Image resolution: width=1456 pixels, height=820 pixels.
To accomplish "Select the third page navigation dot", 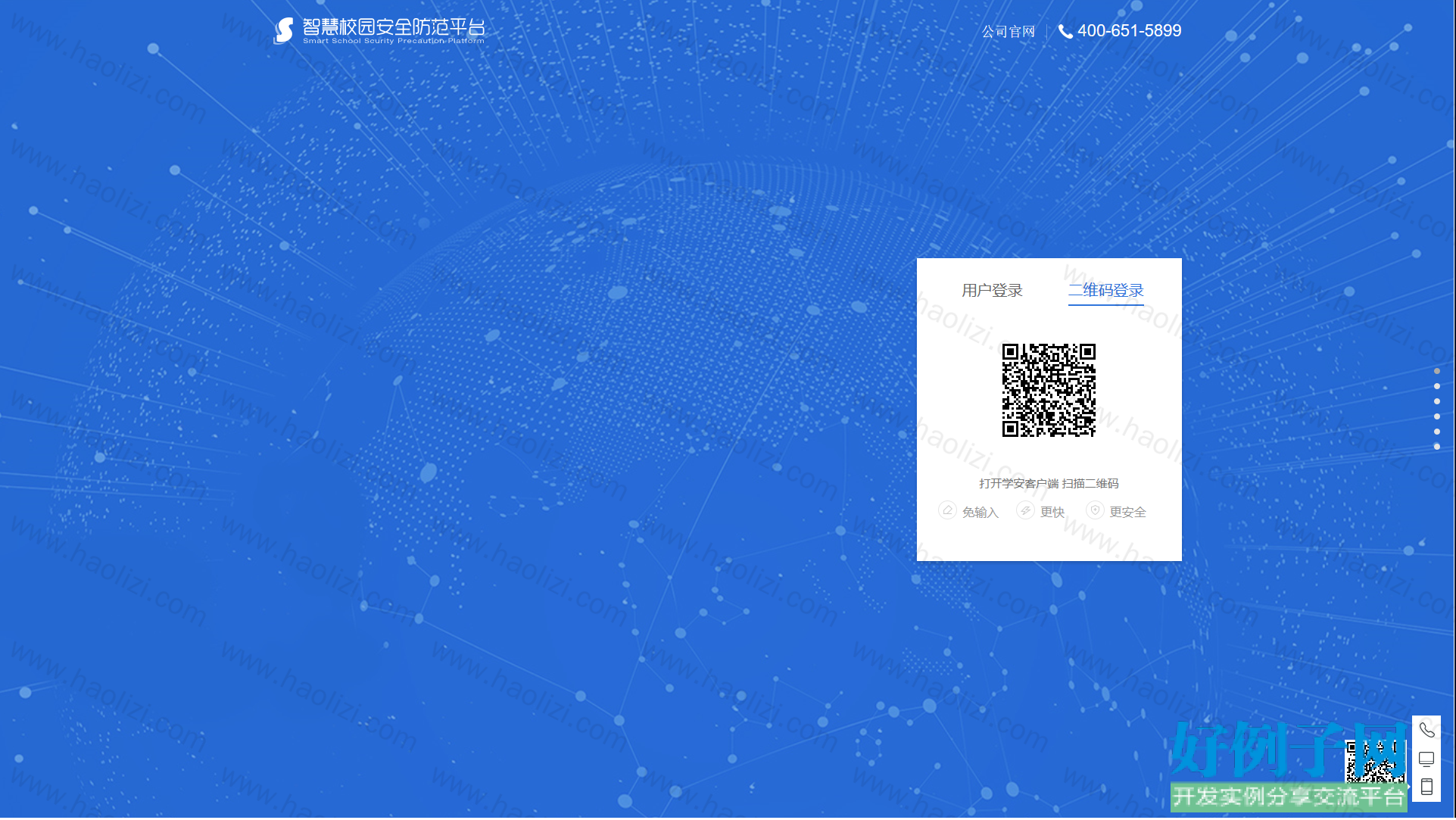I will [1437, 402].
